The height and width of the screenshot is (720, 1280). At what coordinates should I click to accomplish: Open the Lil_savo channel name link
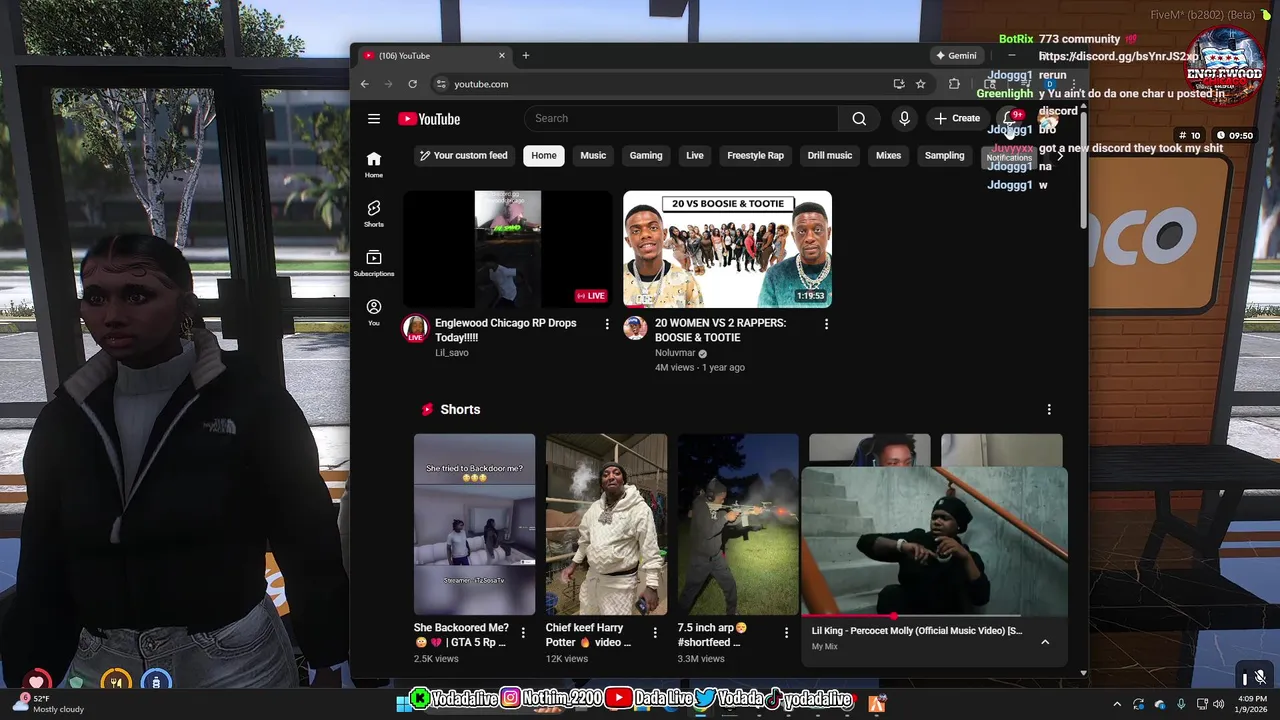pos(452,353)
